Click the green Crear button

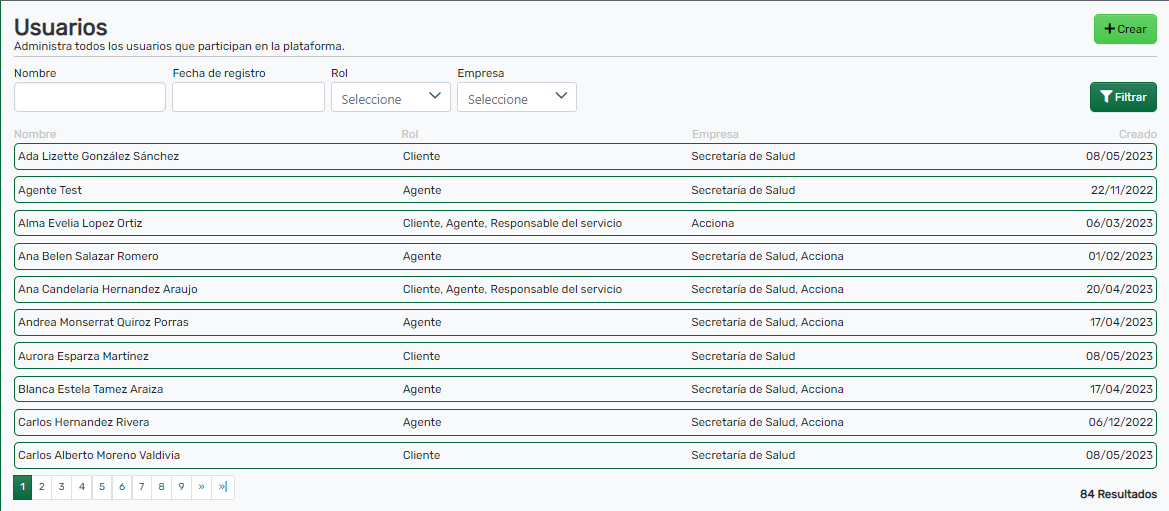coord(1124,29)
